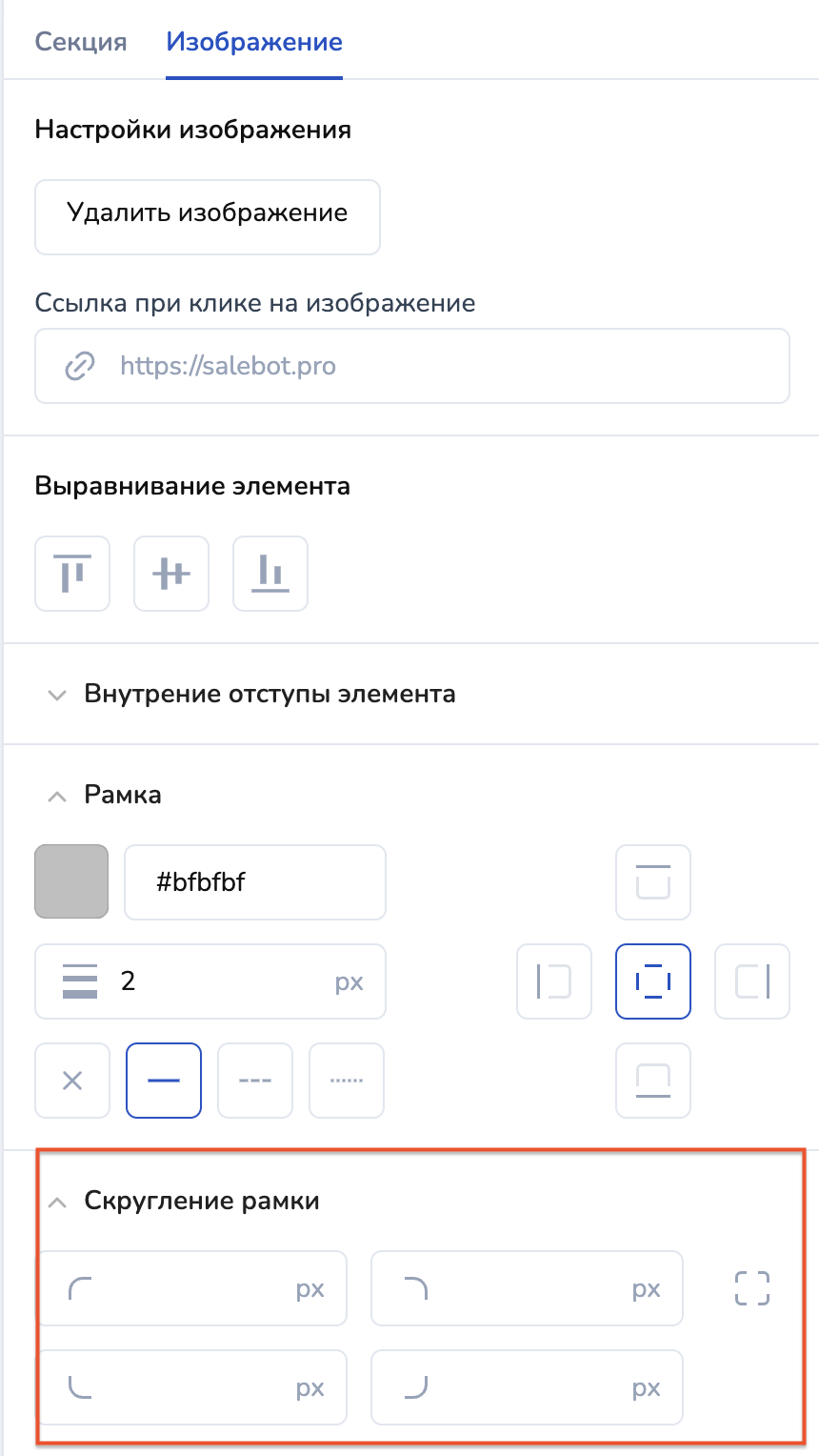Screen dimensions: 819x1456
Task: Switch to the Секция tab
Action: [x=81, y=43]
